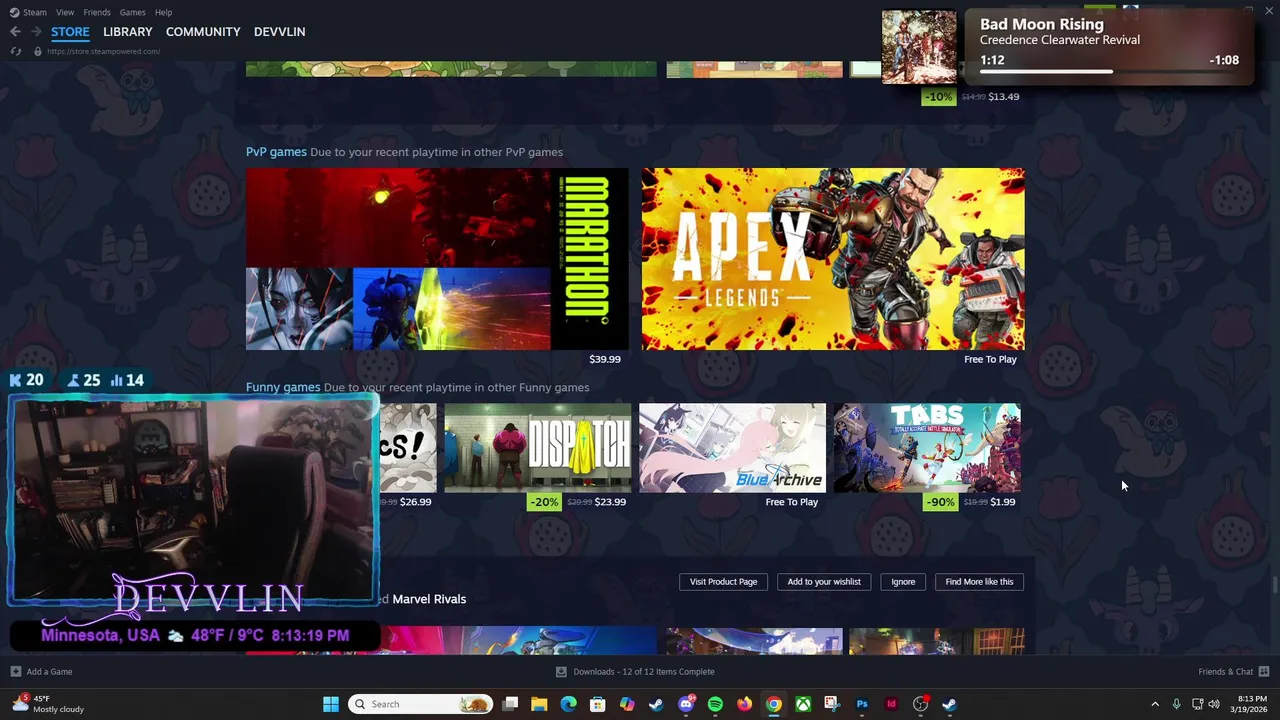1280x720 pixels.
Task: Go back with the Steam back arrow
Action: [15, 32]
